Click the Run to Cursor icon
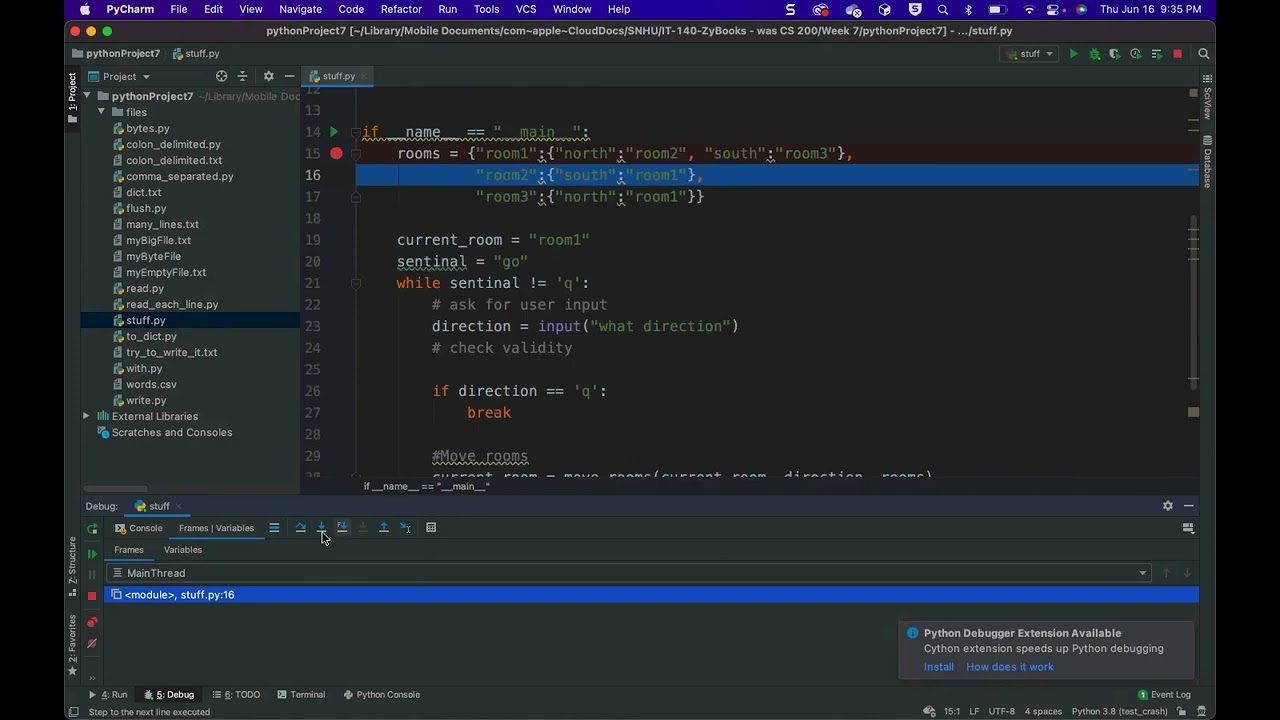This screenshot has height=720, width=1280. coord(405,528)
